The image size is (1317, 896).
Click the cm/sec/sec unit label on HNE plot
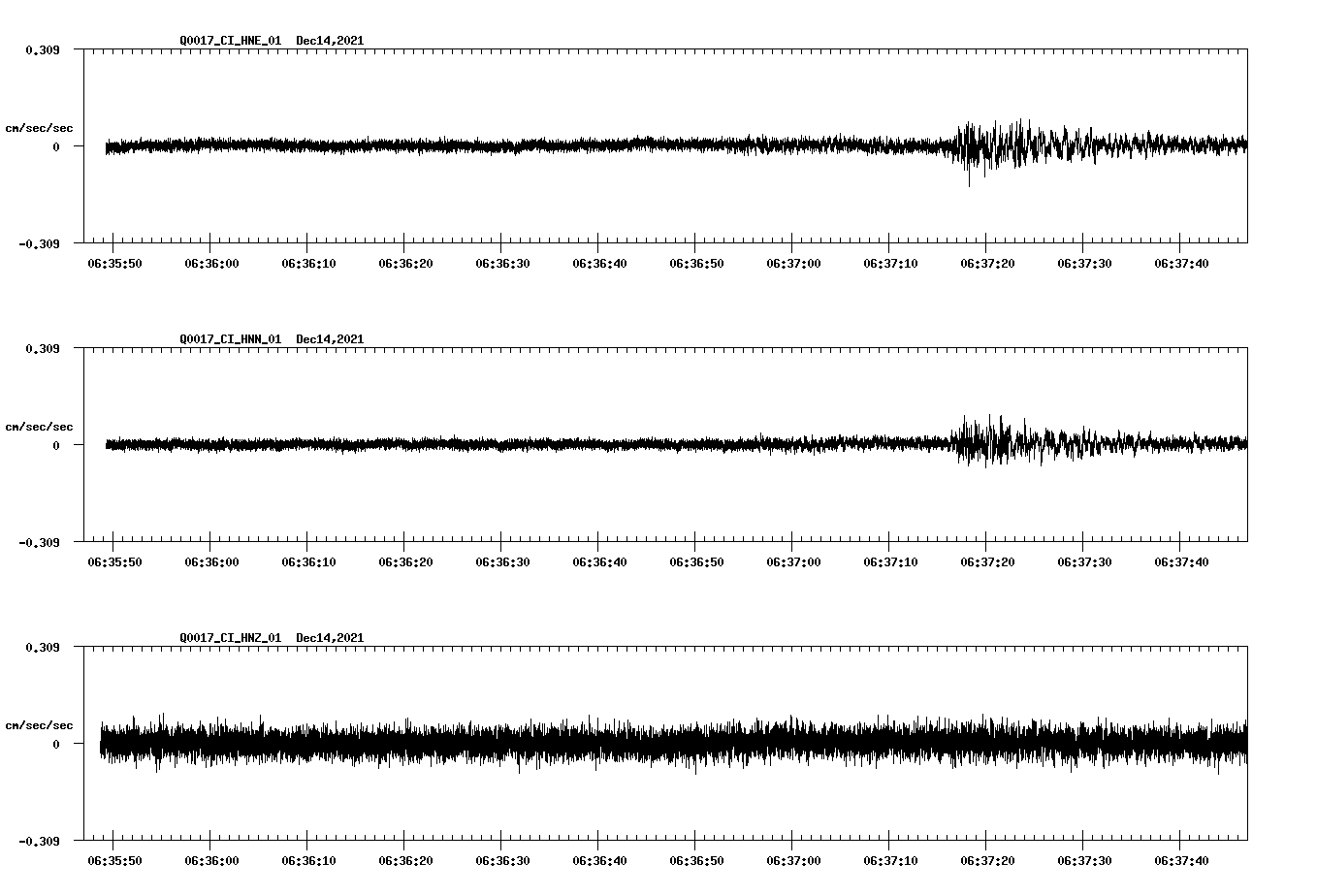[x=39, y=128]
